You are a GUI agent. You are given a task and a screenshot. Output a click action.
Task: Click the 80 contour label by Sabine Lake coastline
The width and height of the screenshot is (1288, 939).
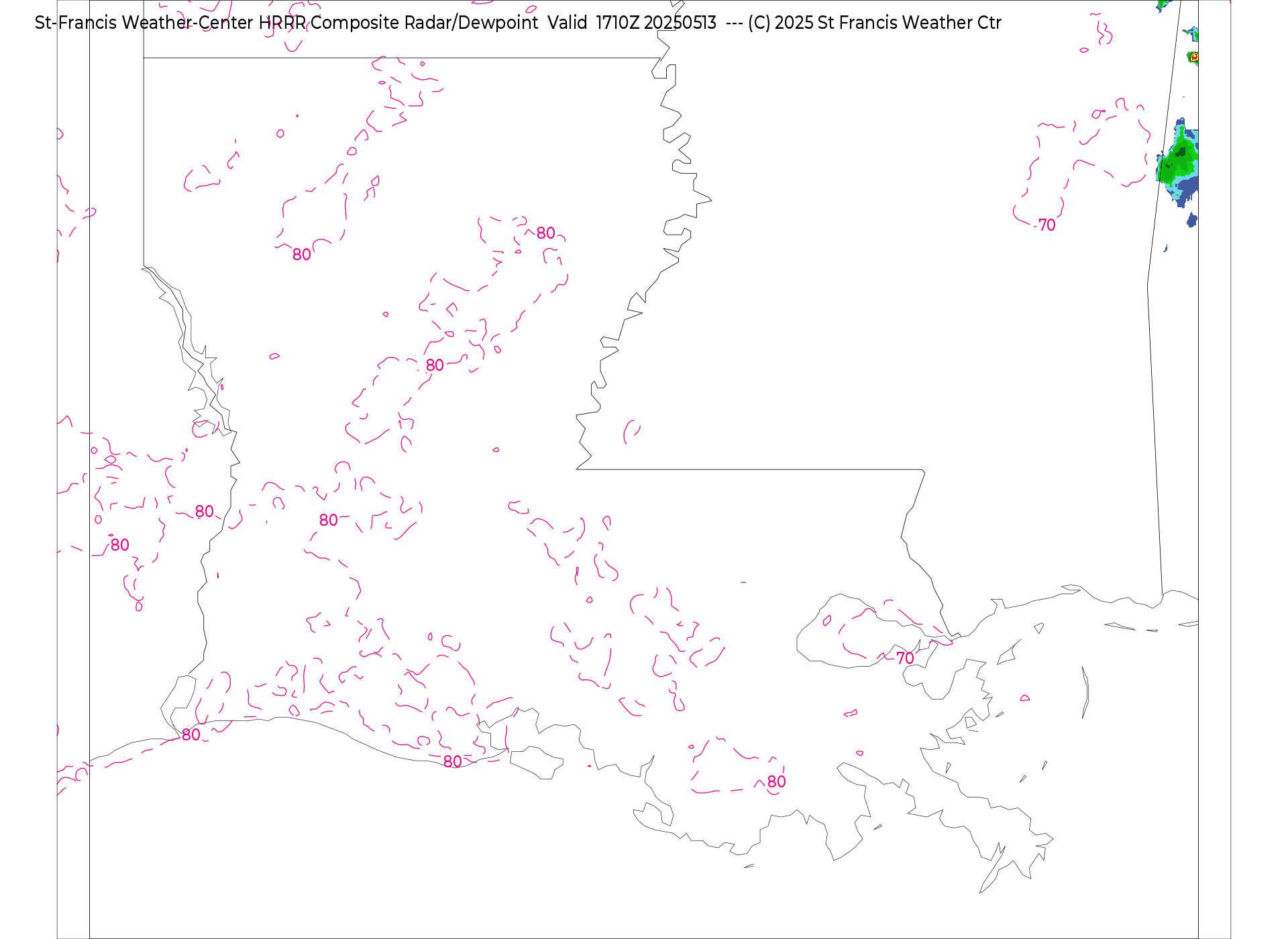tap(191, 734)
